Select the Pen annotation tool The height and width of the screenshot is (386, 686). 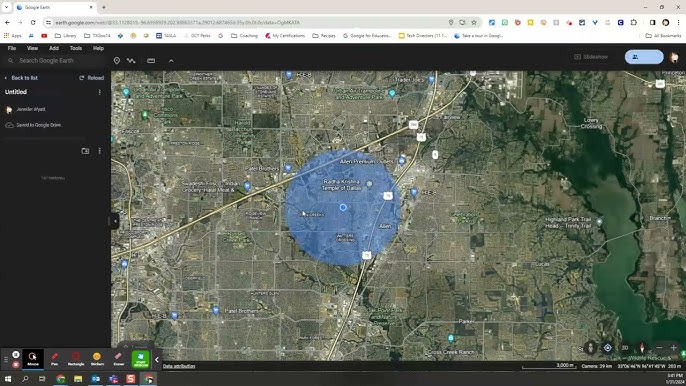pos(54,358)
